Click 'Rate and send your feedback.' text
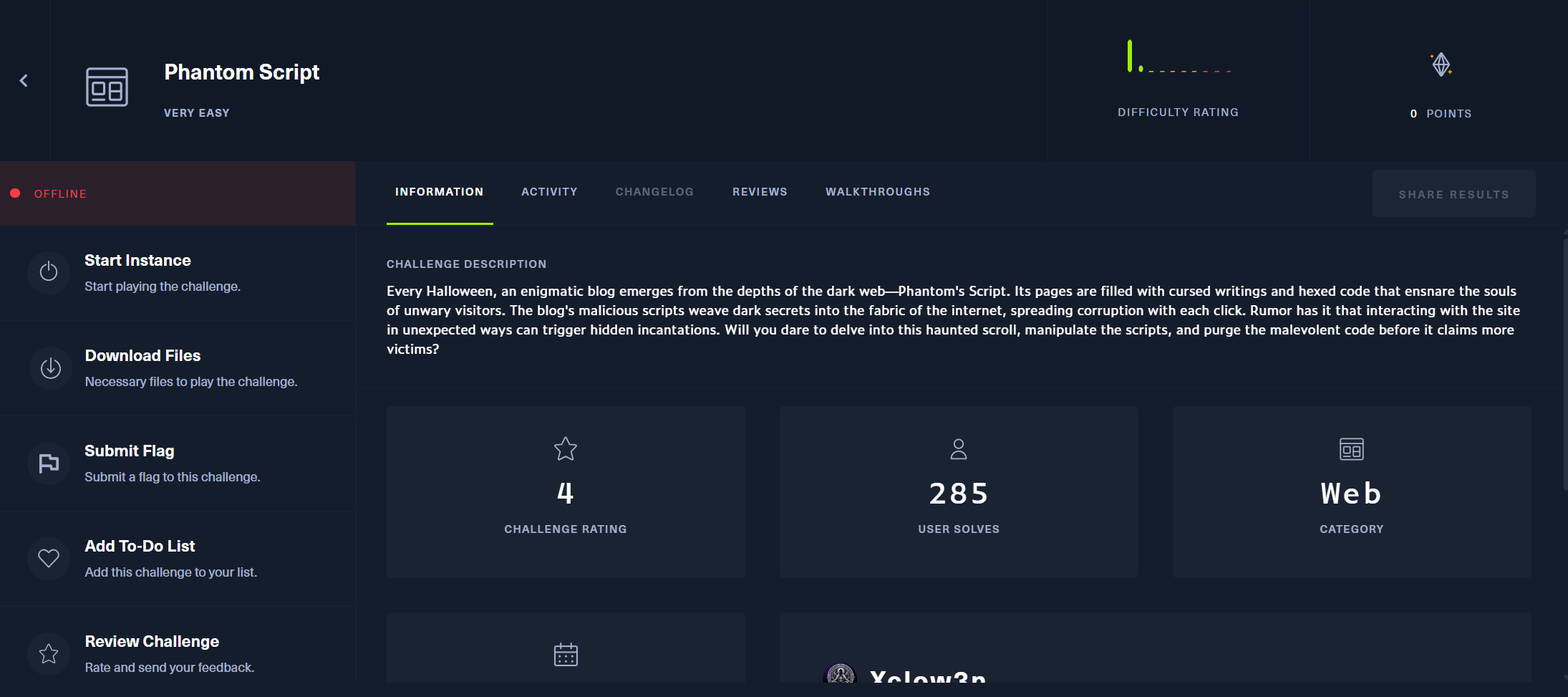This screenshot has width=1568, height=697. pos(170,668)
